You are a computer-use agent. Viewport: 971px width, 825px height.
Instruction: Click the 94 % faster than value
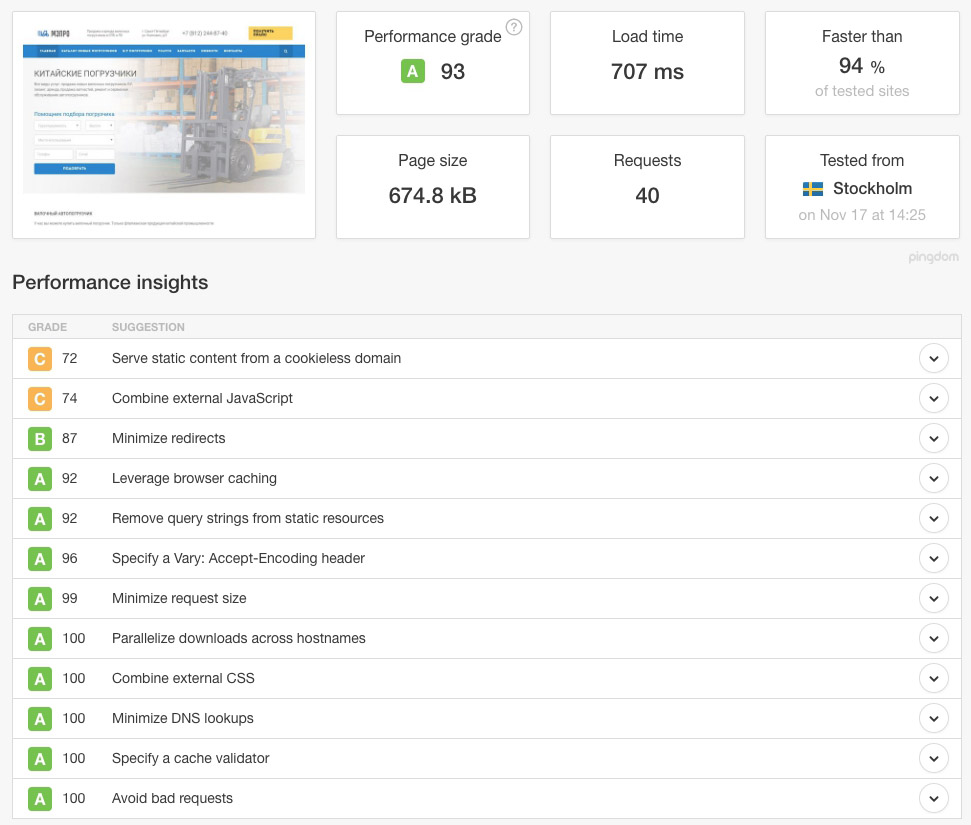tap(861, 66)
